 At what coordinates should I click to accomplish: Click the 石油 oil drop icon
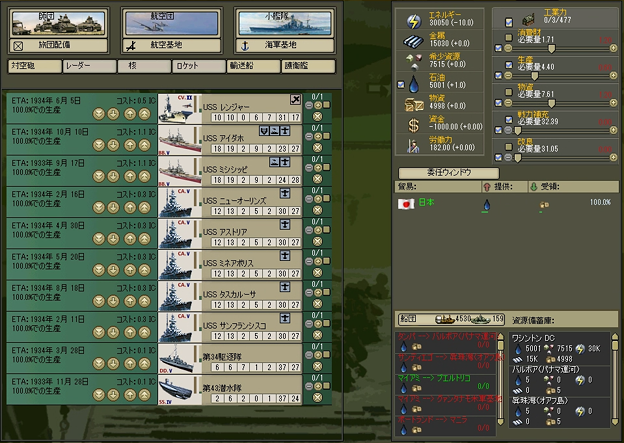[414, 84]
